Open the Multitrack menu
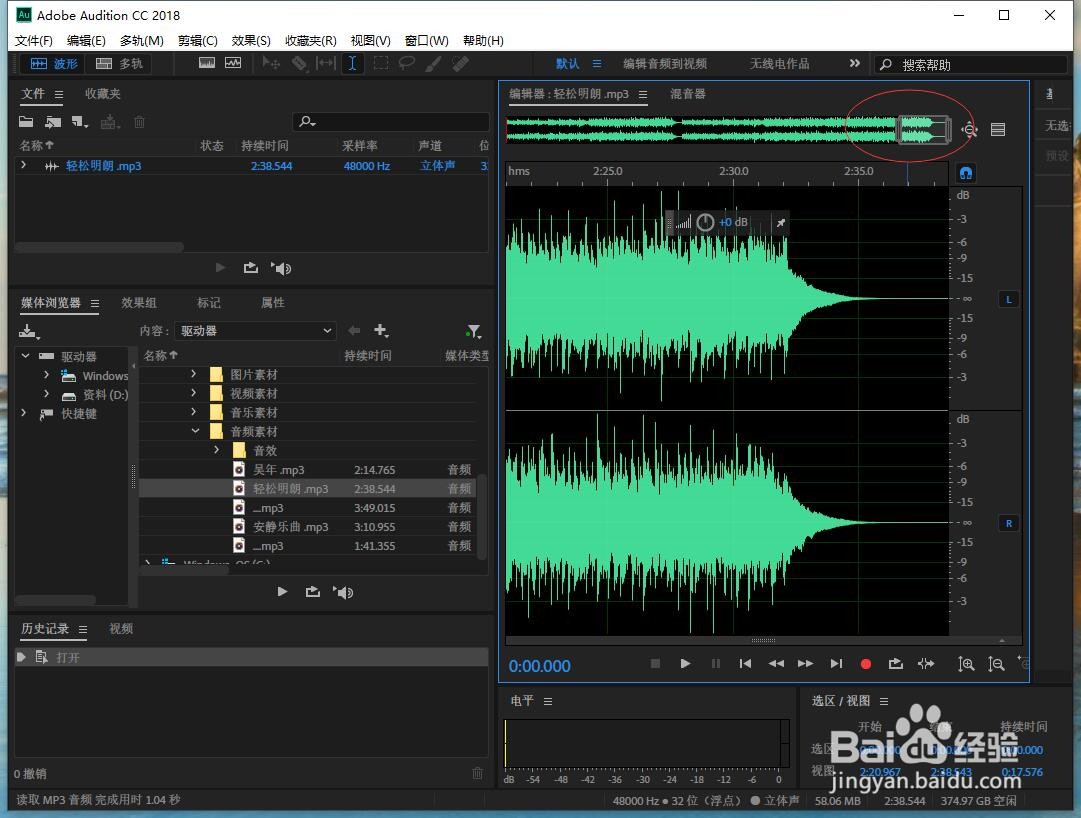The width and height of the screenshot is (1081, 818). [142, 41]
